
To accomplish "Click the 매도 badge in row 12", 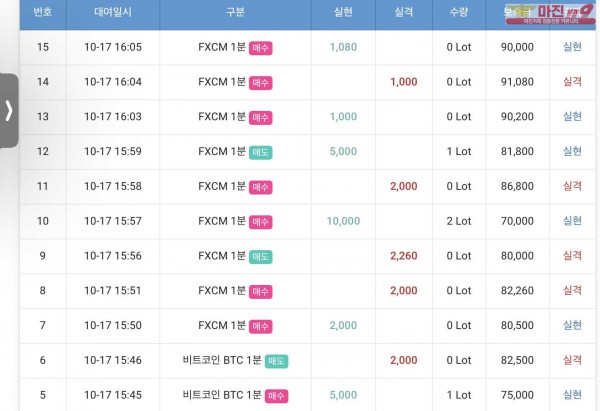I will click(261, 153).
